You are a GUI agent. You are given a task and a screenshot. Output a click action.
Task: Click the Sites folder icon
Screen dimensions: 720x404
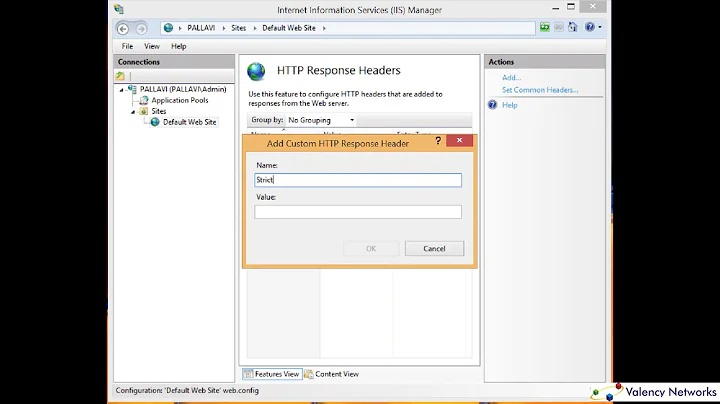point(144,111)
